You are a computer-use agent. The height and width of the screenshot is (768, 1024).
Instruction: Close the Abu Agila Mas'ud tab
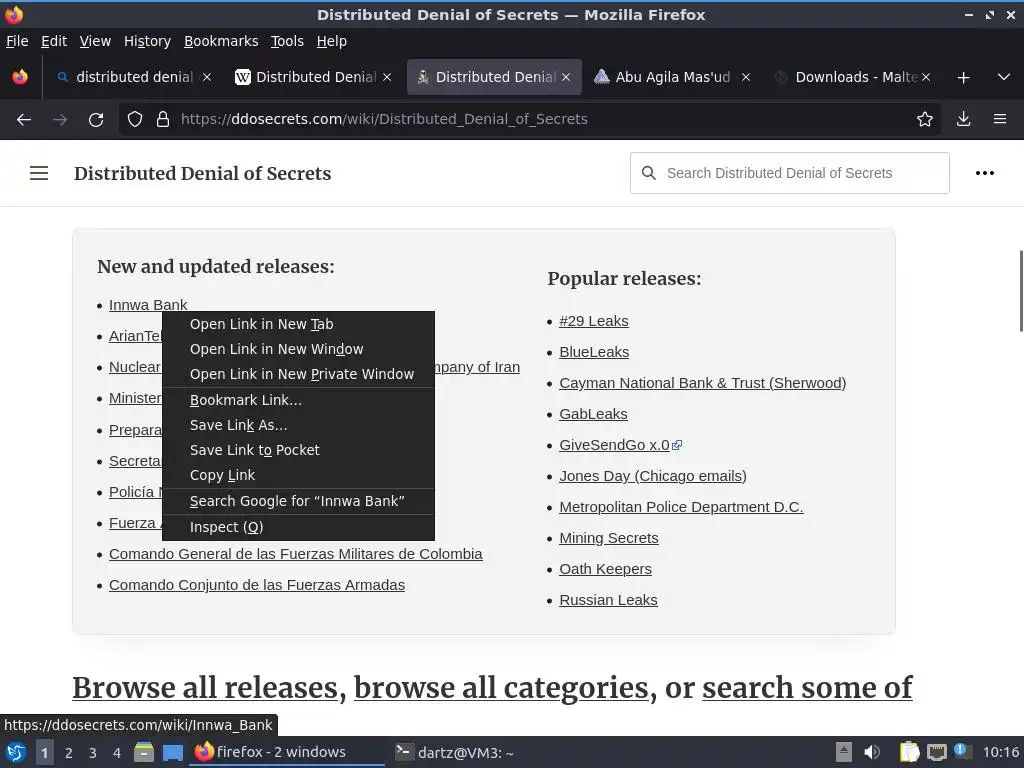tap(746, 77)
